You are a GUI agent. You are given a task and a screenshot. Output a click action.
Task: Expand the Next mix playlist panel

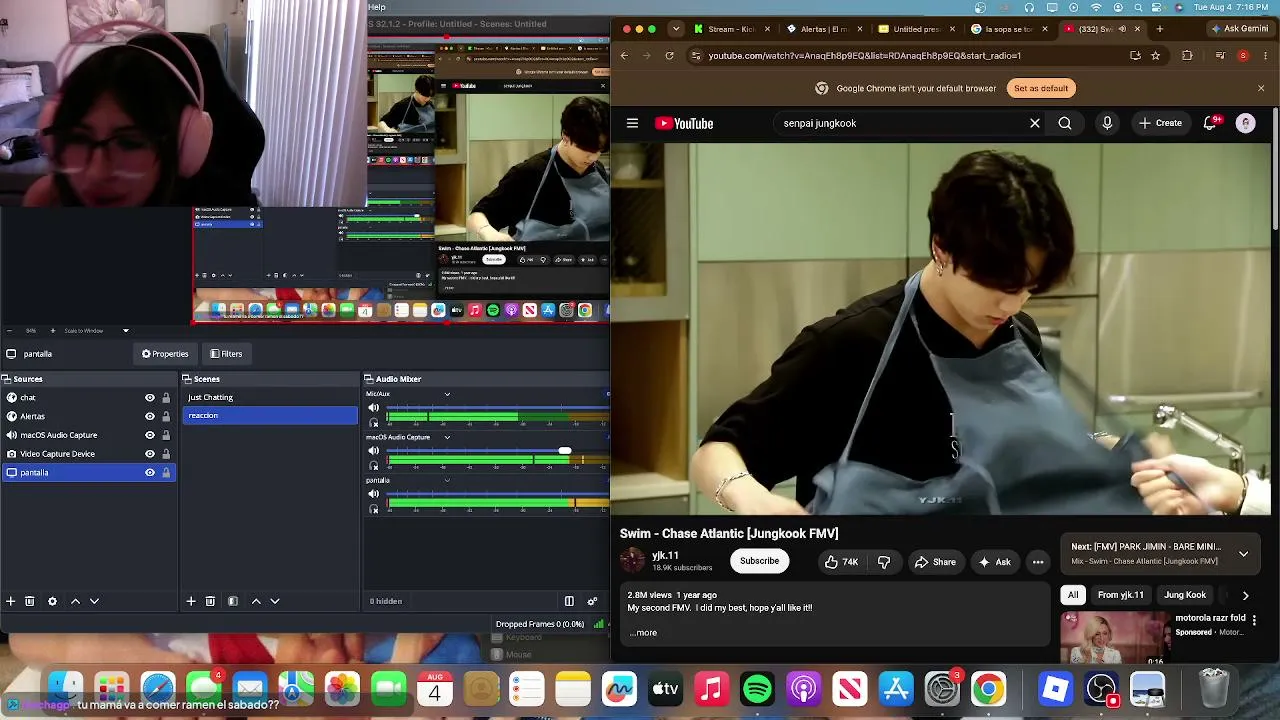pyautogui.click(x=1243, y=553)
